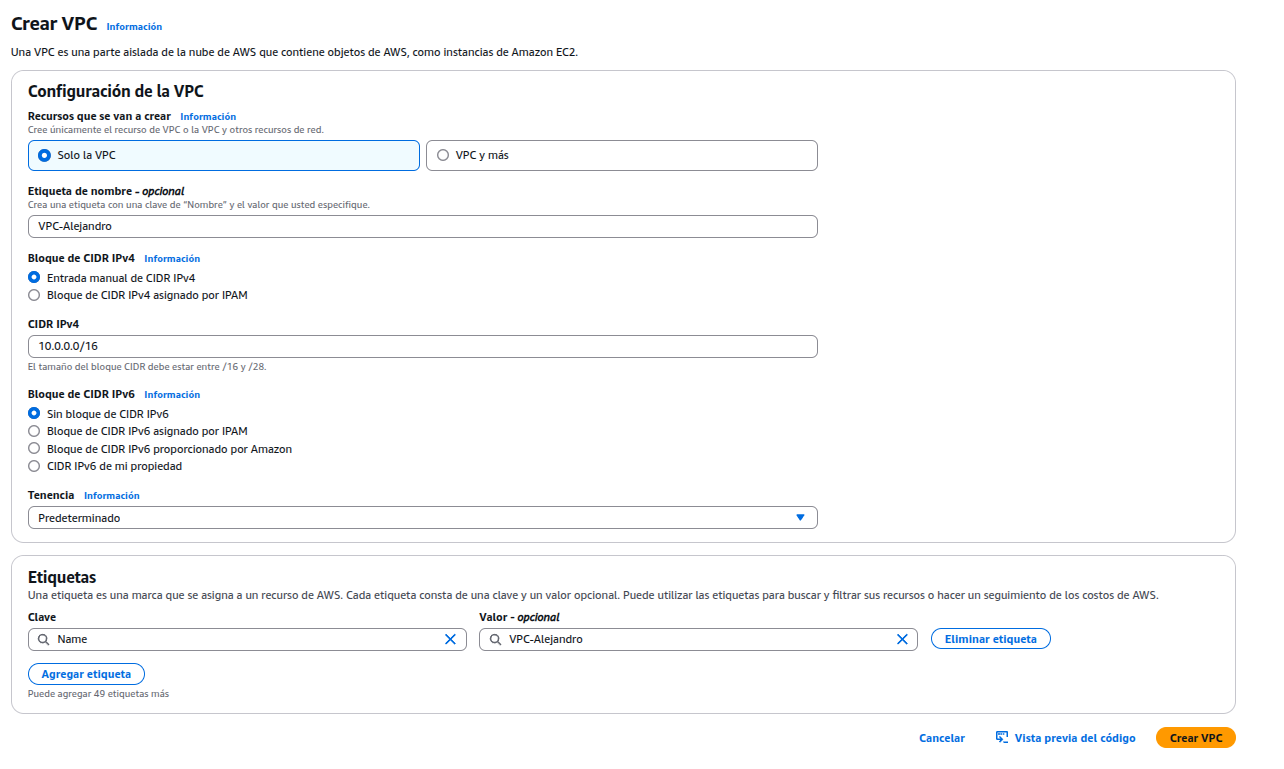
Task: Focus the Etiqueta de nombre text field
Action: pos(422,226)
